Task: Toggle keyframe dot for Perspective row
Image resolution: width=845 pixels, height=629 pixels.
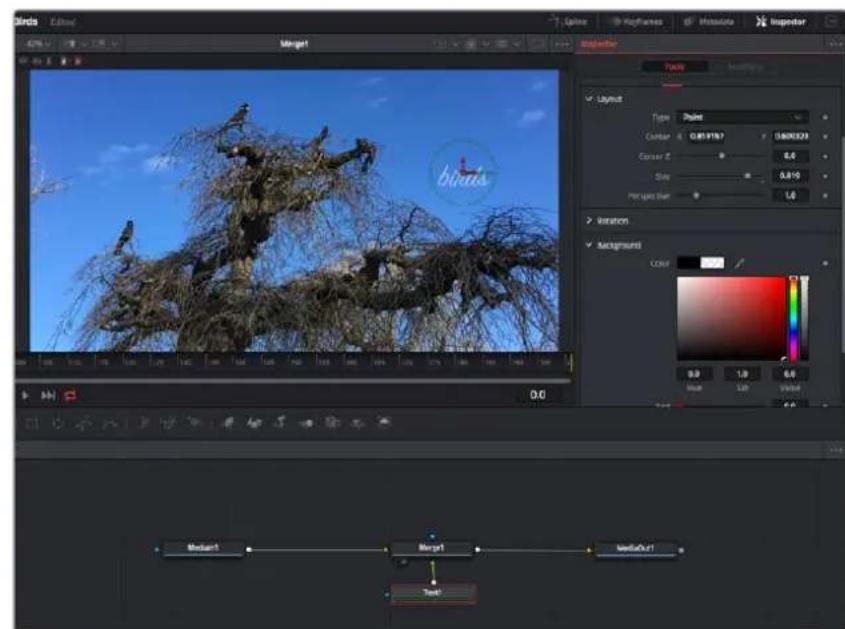Action: pyautogui.click(x=825, y=196)
